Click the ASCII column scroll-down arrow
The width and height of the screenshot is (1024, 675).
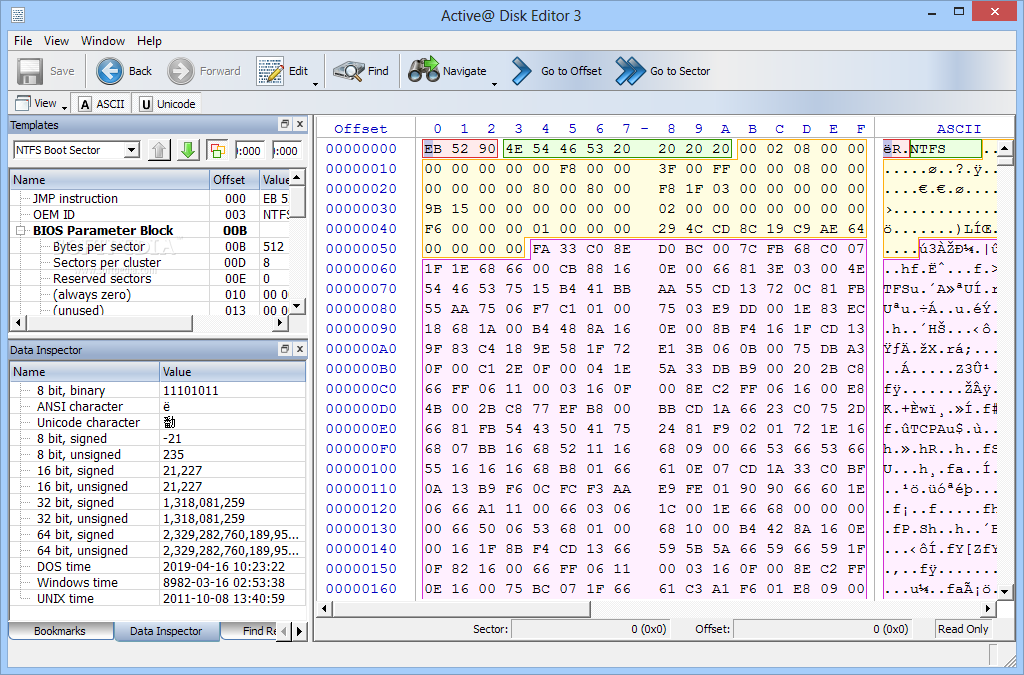(1004, 591)
